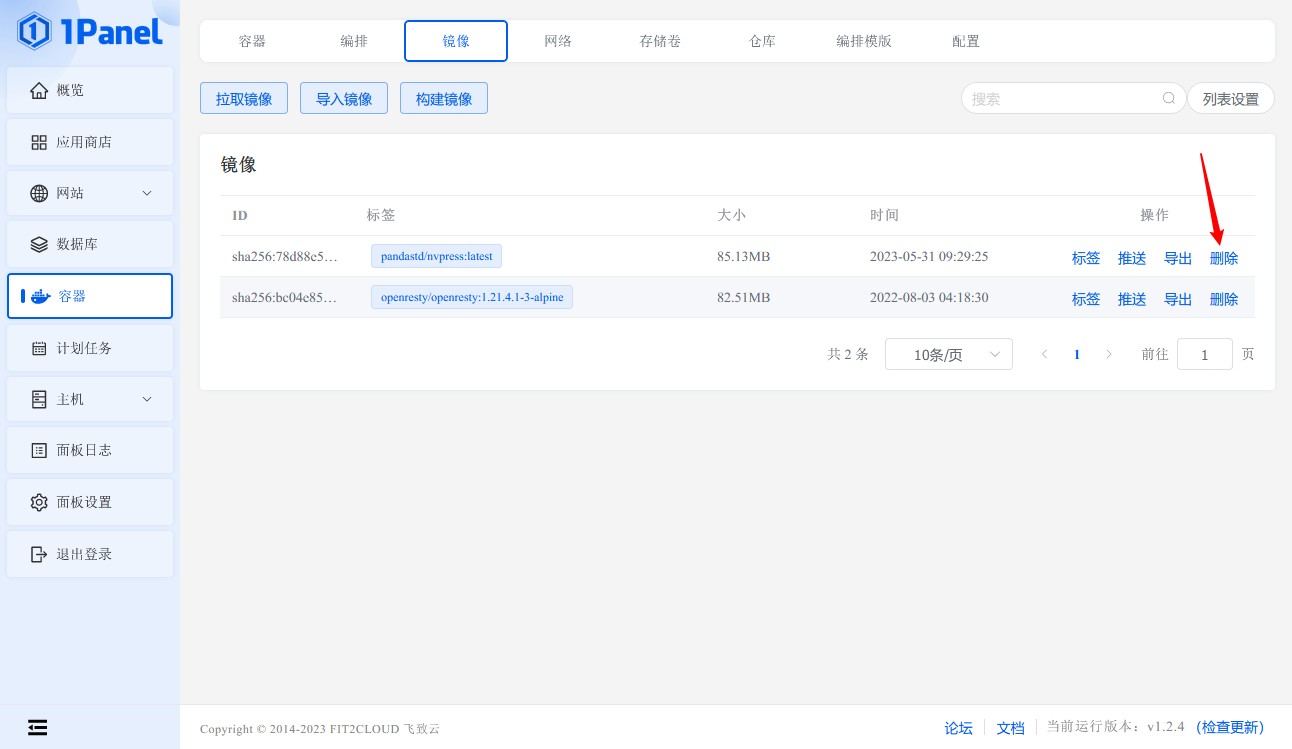Open the 论坛 forum link
The height and width of the screenshot is (749, 1292).
tap(959, 728)
